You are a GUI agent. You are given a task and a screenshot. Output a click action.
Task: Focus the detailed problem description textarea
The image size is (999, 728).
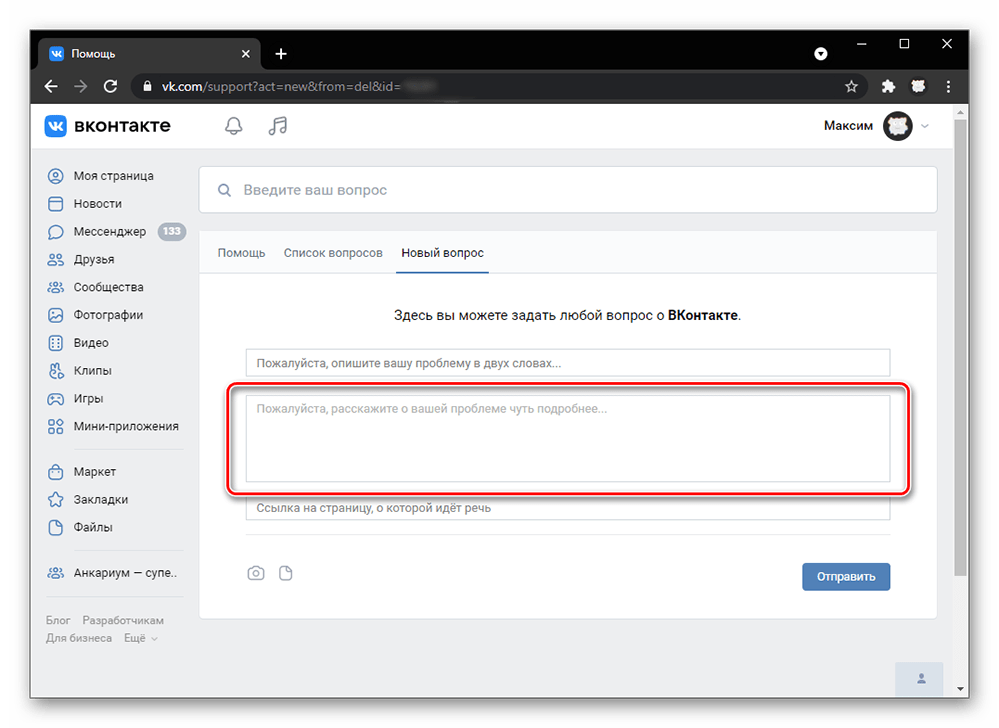coord(568,438)
